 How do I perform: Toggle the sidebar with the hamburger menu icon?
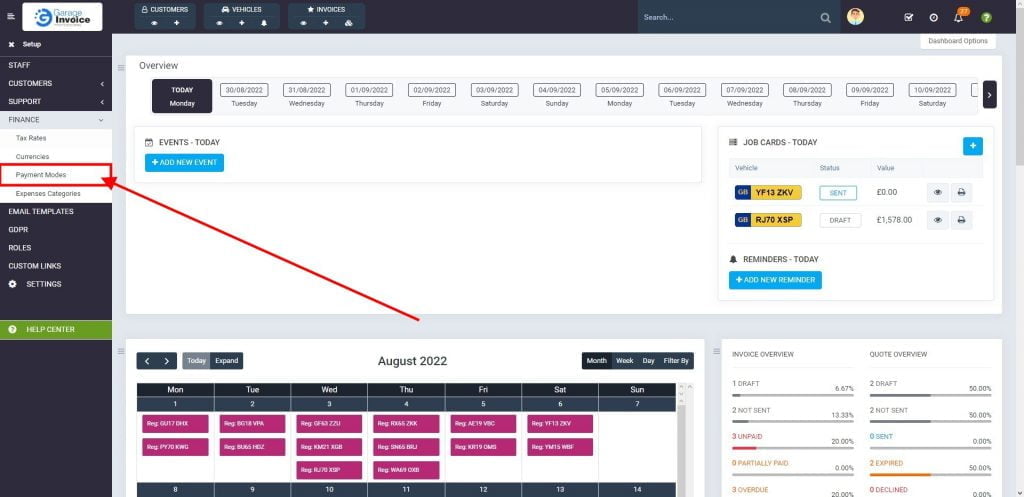tap(11, 17)
